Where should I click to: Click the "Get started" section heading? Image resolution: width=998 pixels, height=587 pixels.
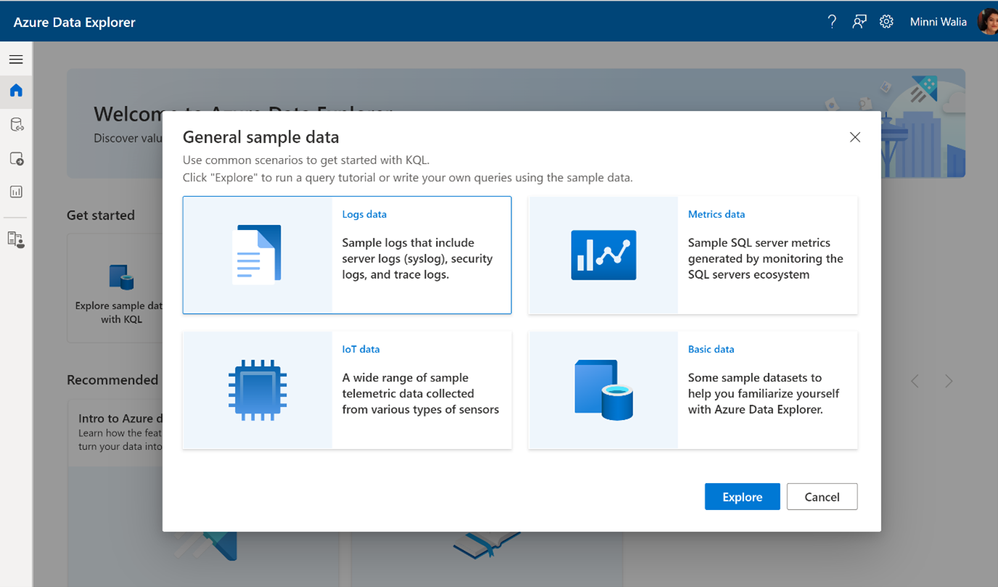(x=101, y=215)
